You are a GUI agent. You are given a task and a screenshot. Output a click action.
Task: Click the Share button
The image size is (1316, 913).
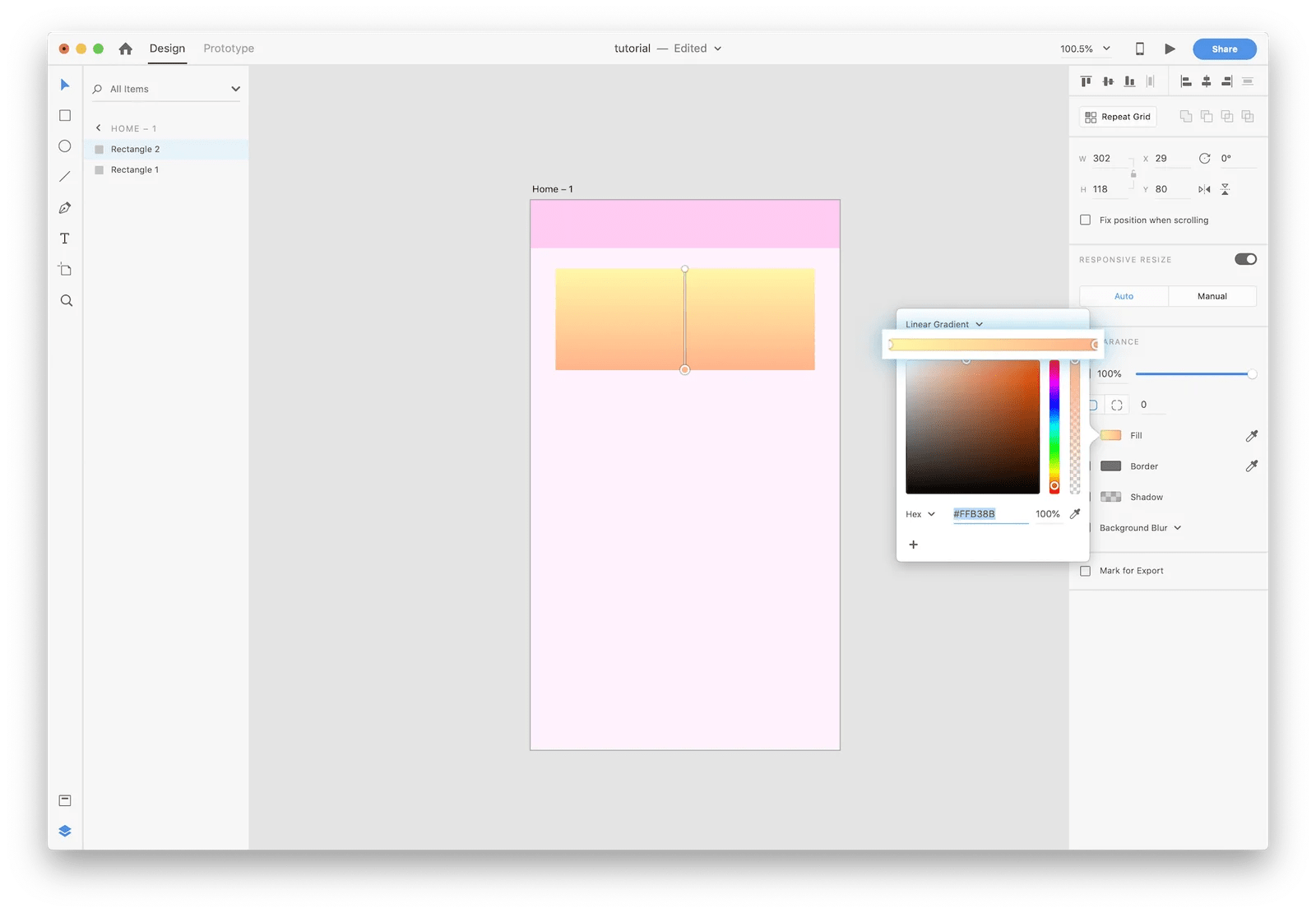click(1224, 49)
